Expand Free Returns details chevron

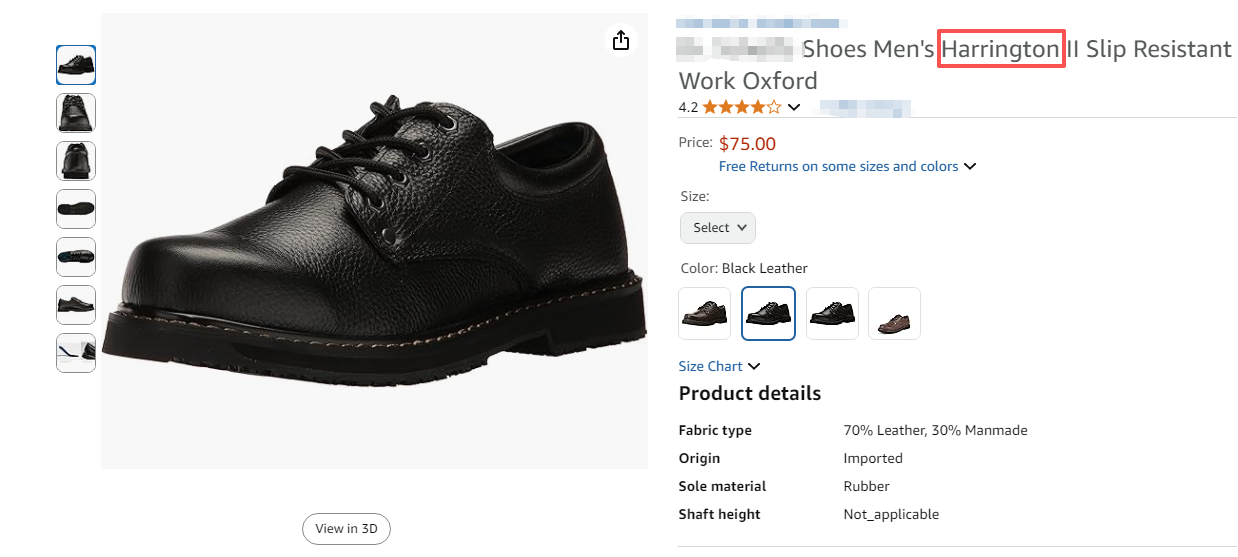tap(970, 167)
